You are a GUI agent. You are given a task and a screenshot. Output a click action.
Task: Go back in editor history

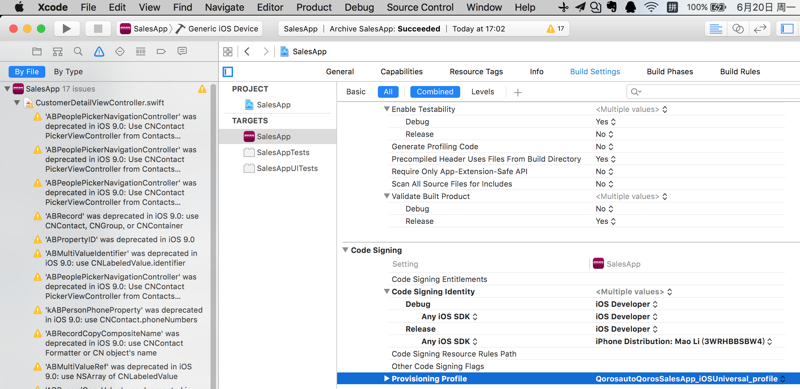pos(247,52)
